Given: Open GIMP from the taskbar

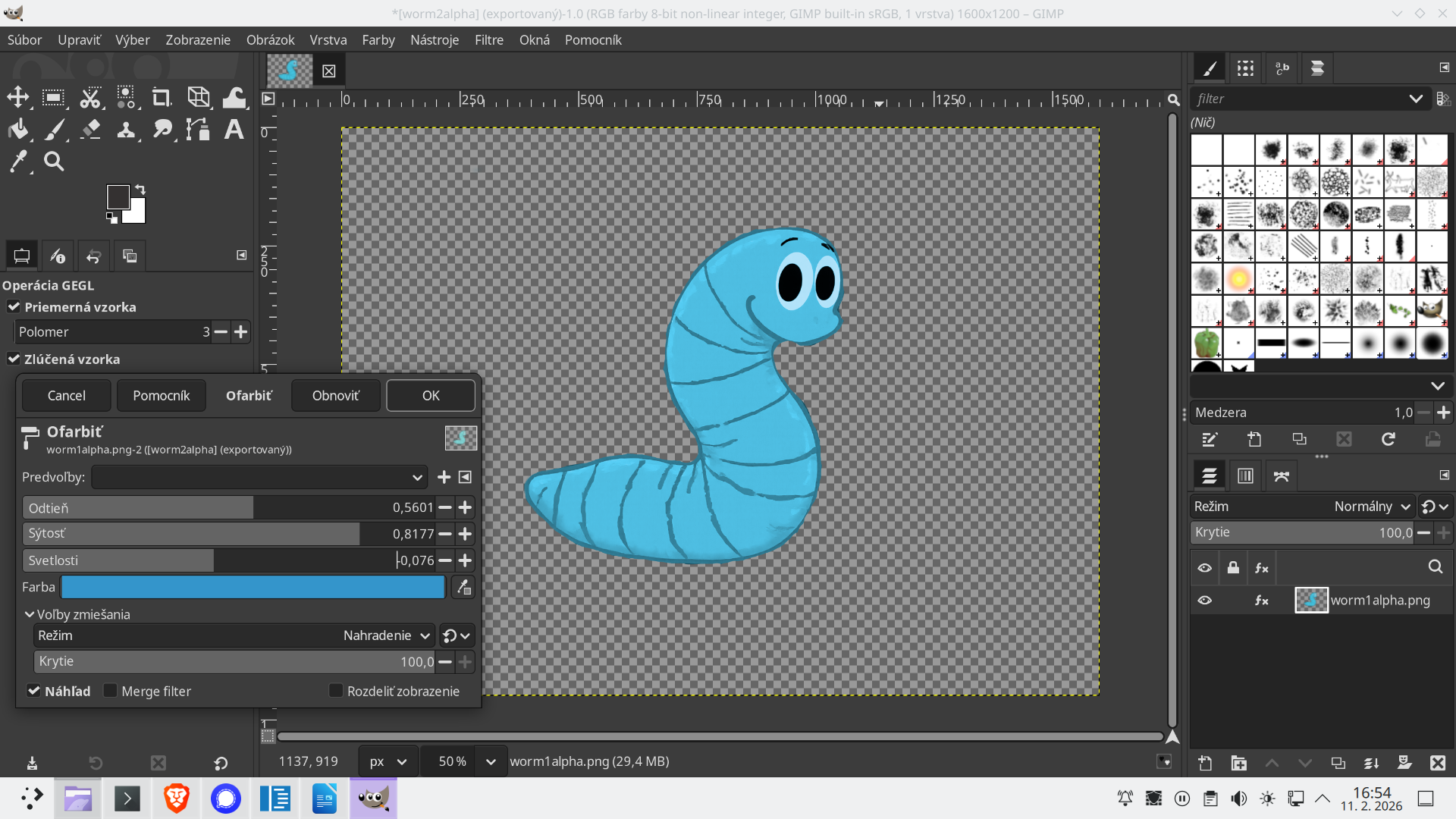Looking at the screenshot, I should pyautogui.click(x=372, y=798).
